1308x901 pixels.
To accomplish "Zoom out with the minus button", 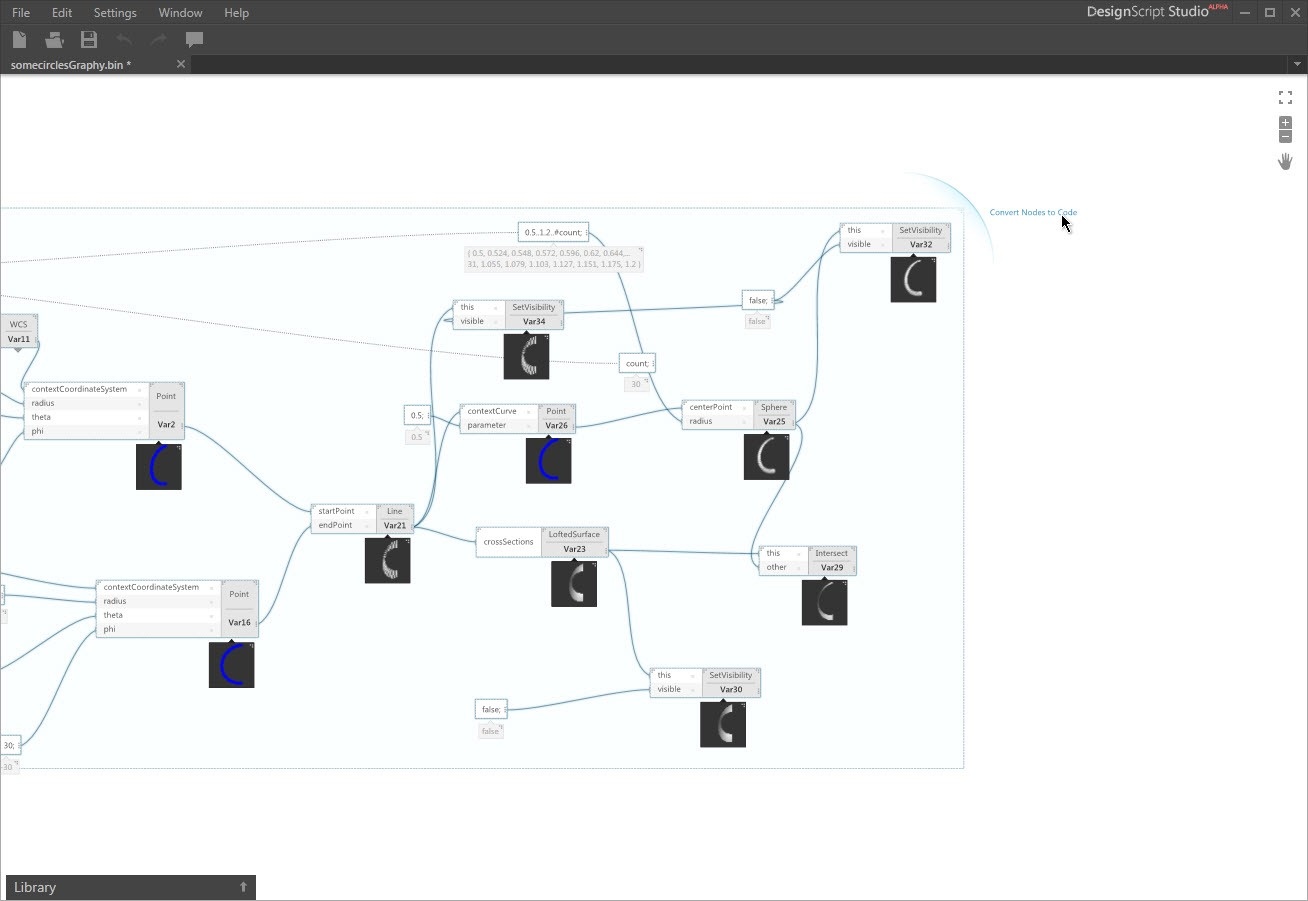I will (x=1285, y=137).
